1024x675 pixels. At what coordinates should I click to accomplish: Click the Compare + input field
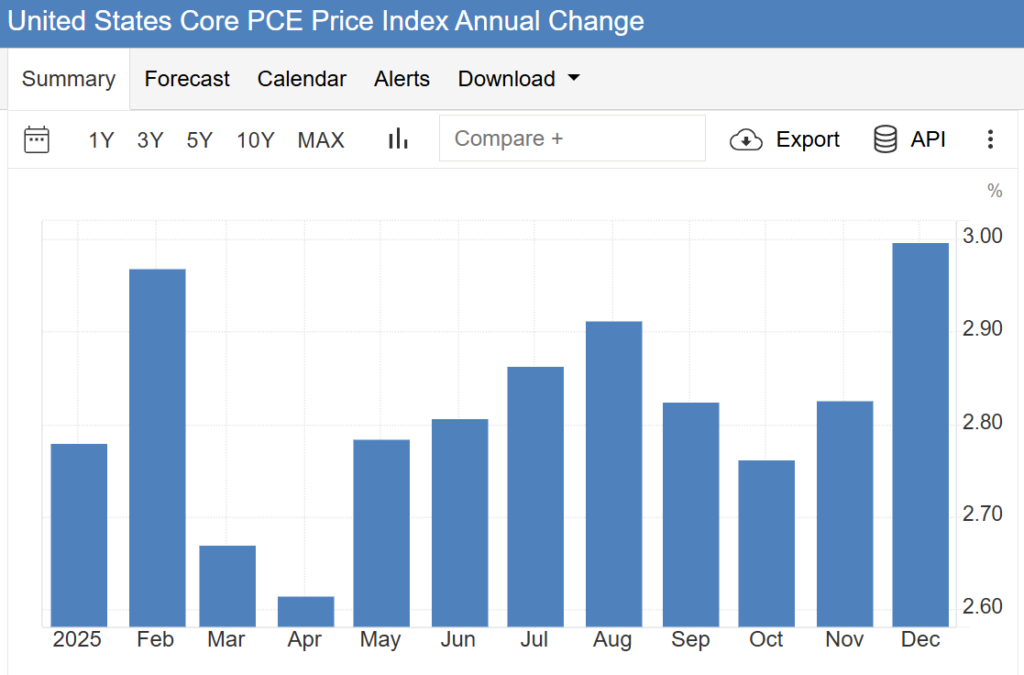571,138
